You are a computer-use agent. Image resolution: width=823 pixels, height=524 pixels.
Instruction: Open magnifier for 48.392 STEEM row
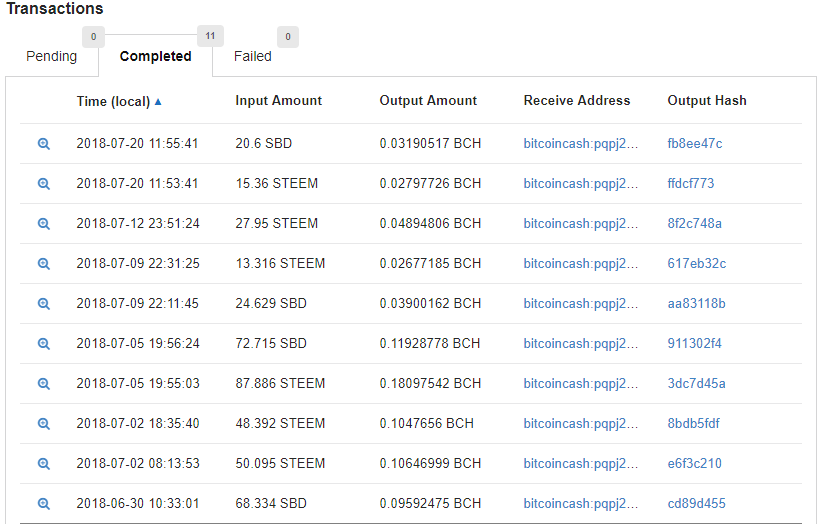[x=44, y=424]
